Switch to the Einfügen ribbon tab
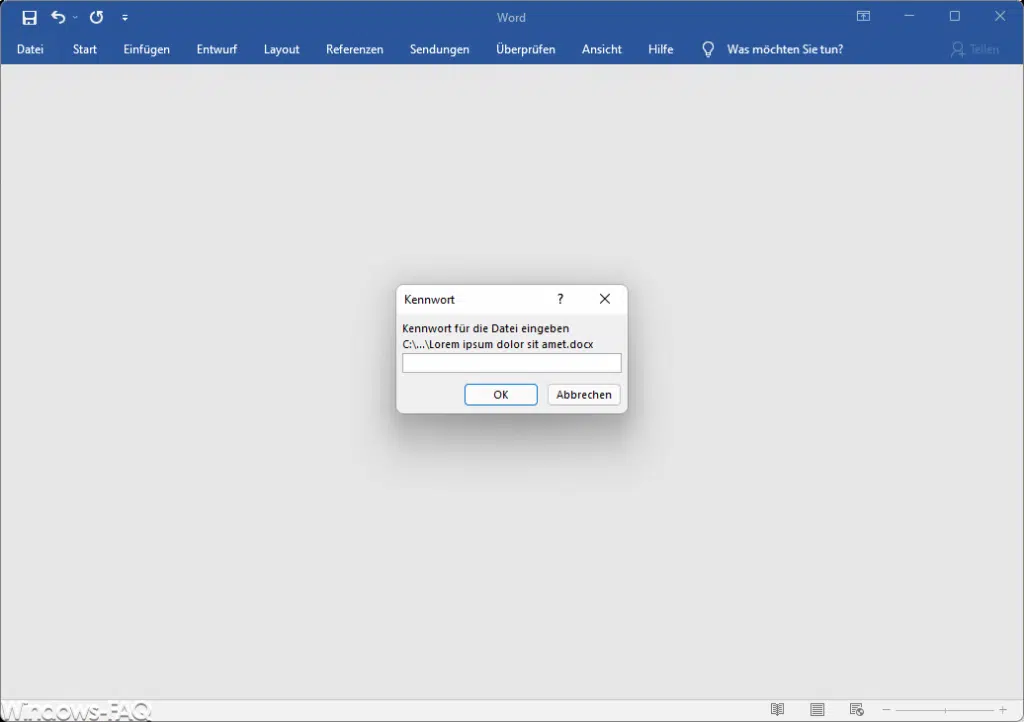The height and width of the screenshot is (722, 1024). 146,49
